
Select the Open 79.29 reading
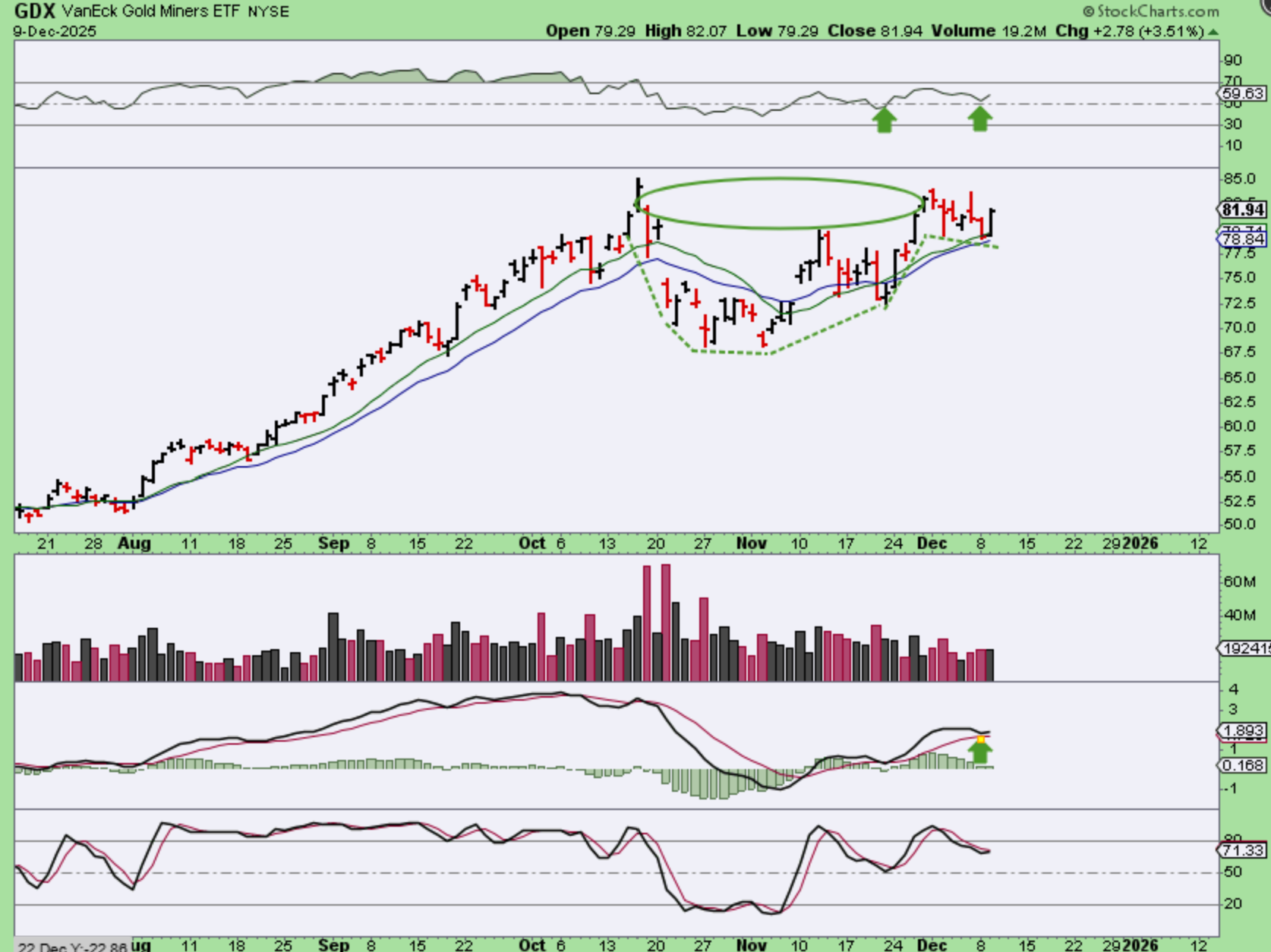591,31
